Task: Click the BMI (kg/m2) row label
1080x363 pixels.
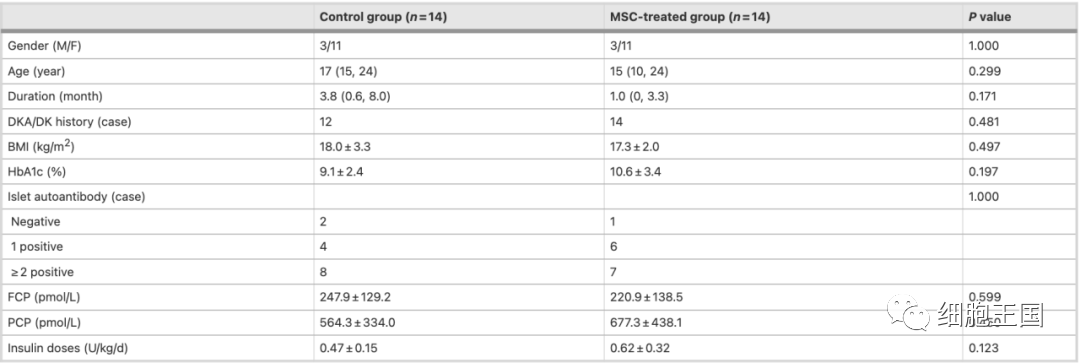Action: point(42,146)
